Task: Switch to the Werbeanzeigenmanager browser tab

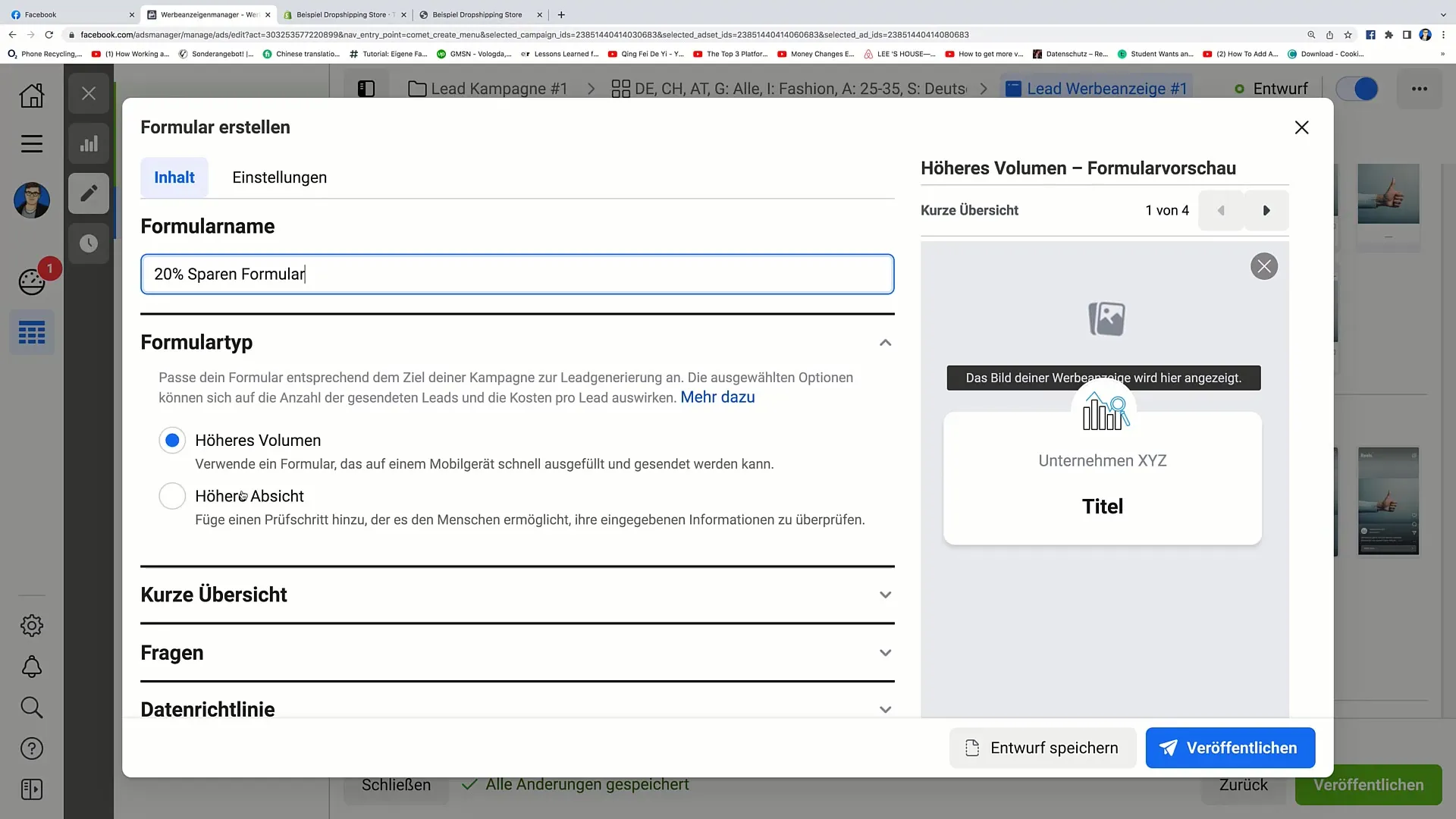Action: (209, 14)
